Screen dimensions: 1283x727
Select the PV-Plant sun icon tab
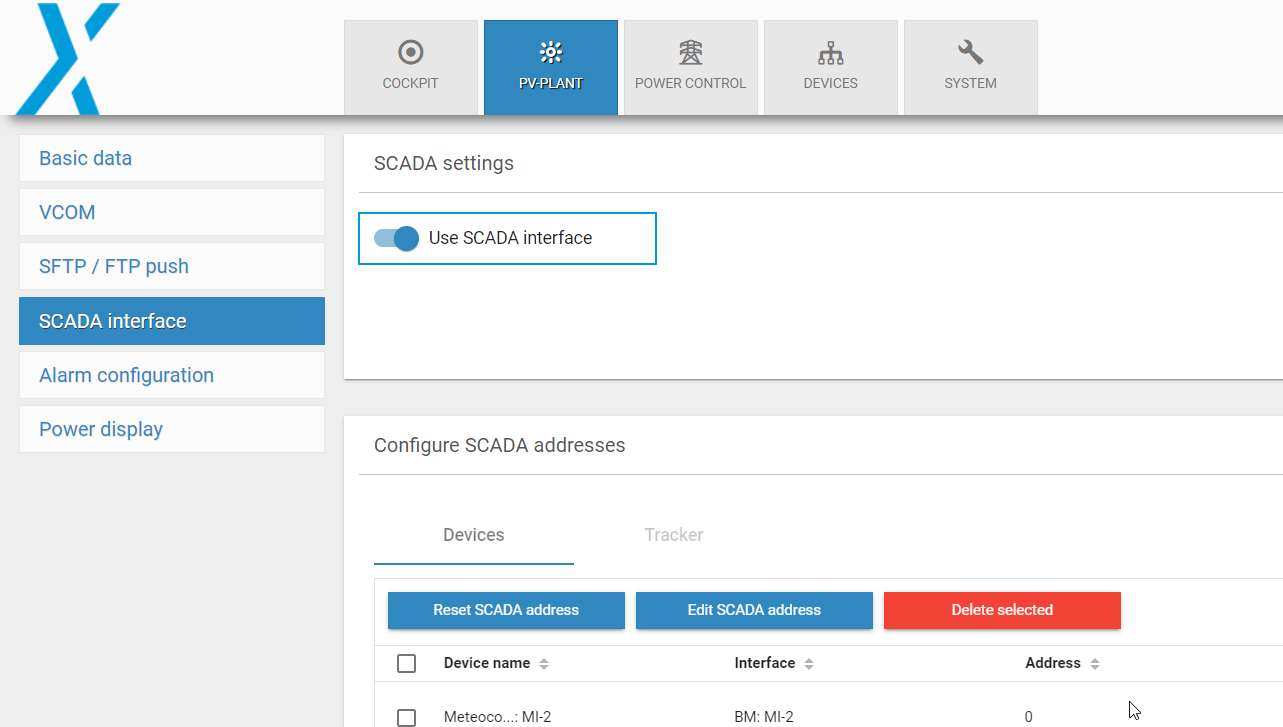[x=550, y=67]
